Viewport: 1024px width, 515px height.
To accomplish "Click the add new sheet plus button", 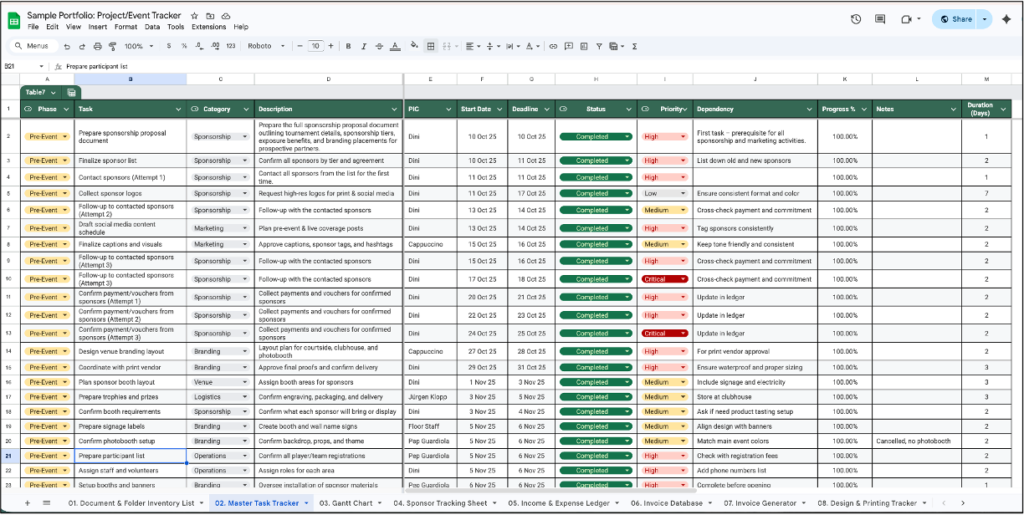I will pyautogui.click(x=27, y=503).
